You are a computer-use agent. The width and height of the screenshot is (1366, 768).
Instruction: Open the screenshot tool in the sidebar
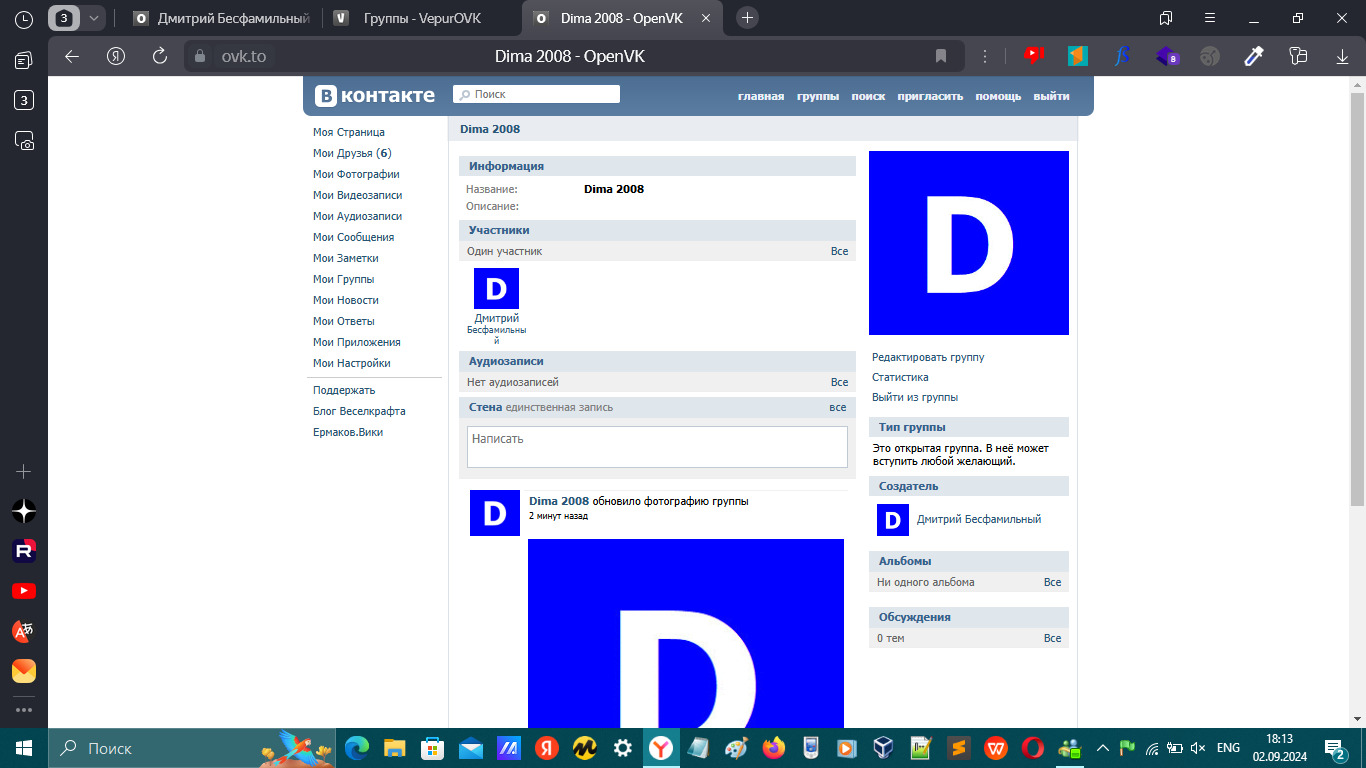click(x=25, y=141)
